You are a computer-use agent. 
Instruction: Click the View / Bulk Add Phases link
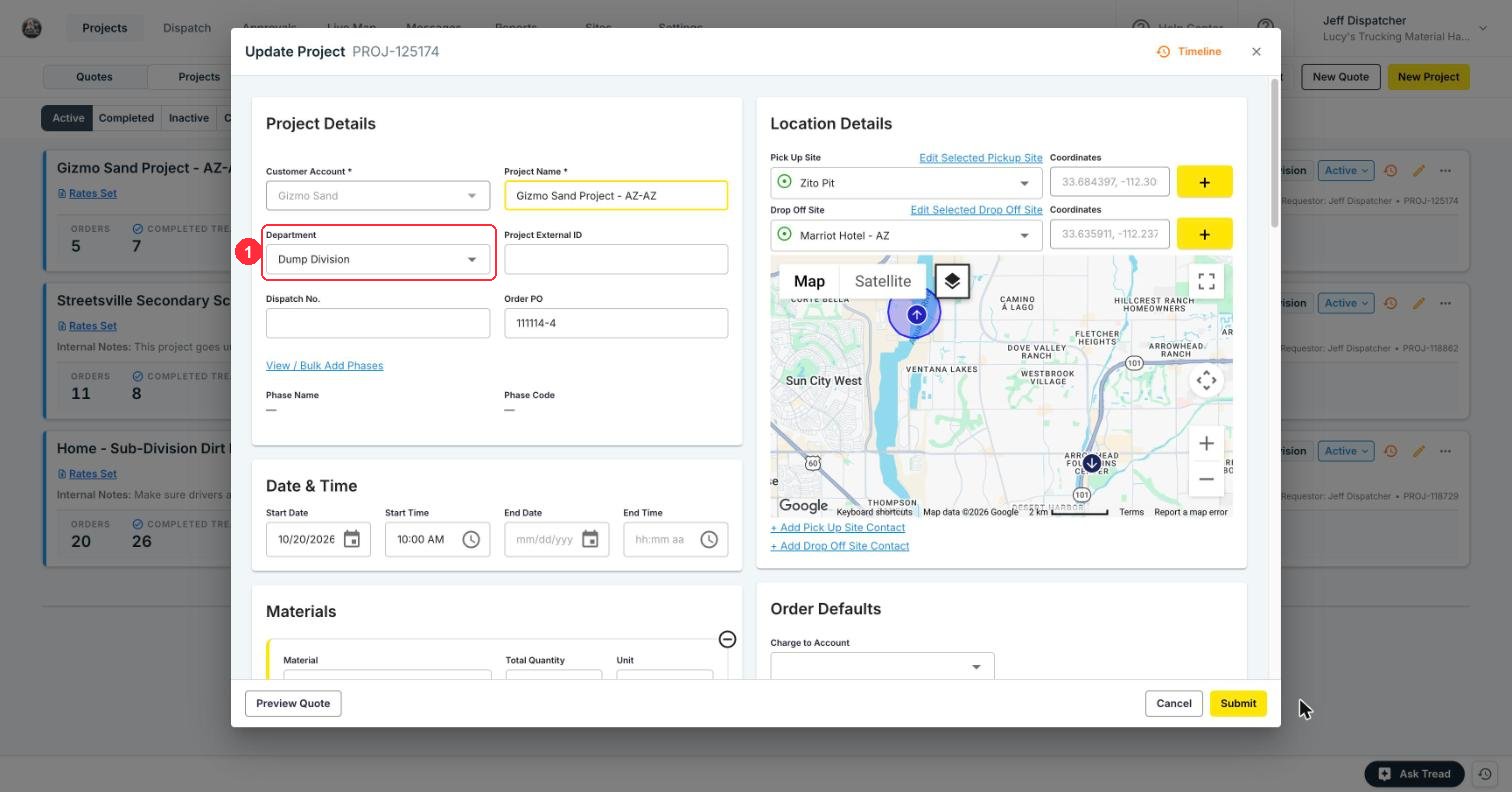324,365
